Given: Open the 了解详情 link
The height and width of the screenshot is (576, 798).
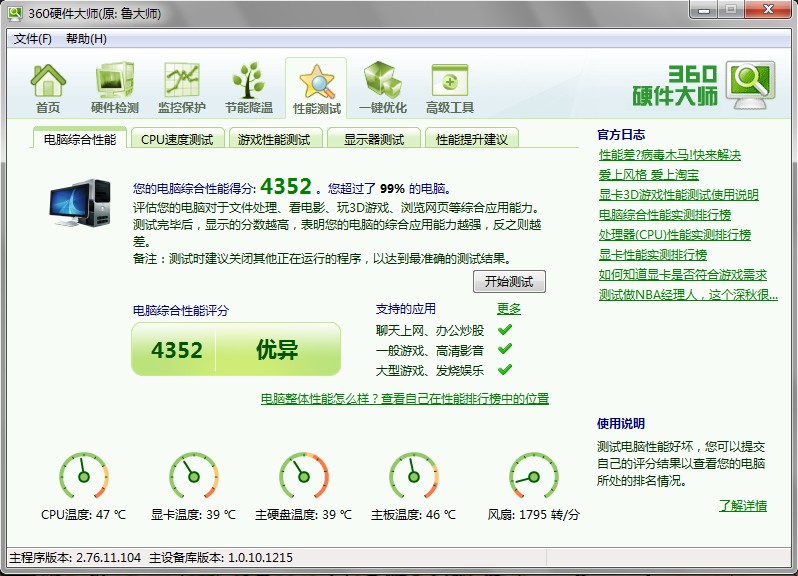Looking at the screenshot, I should click(743, 505).
